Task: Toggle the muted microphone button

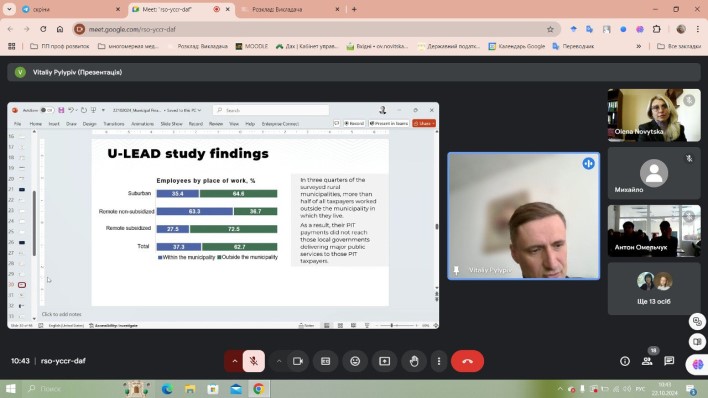Action: point(254,361)
